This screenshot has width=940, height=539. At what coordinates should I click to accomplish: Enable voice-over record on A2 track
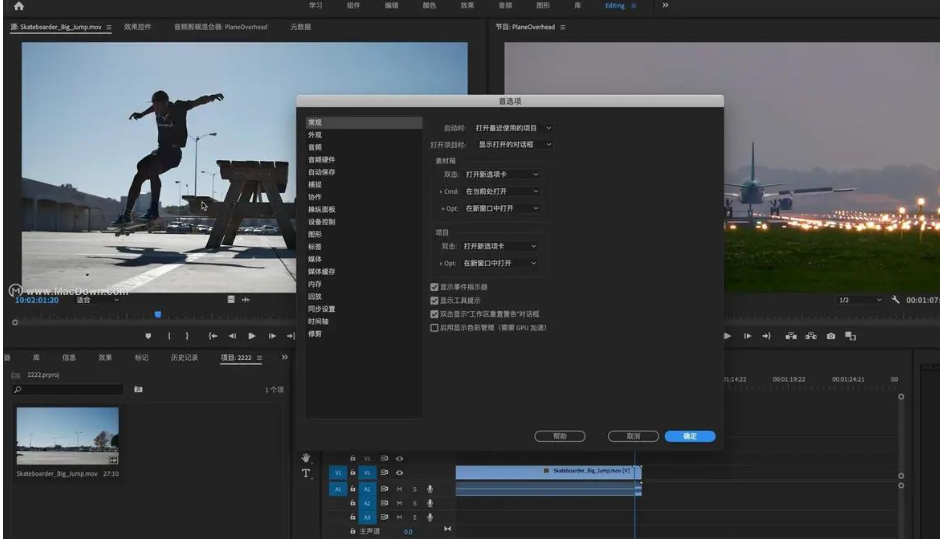(x=430, y=503)
